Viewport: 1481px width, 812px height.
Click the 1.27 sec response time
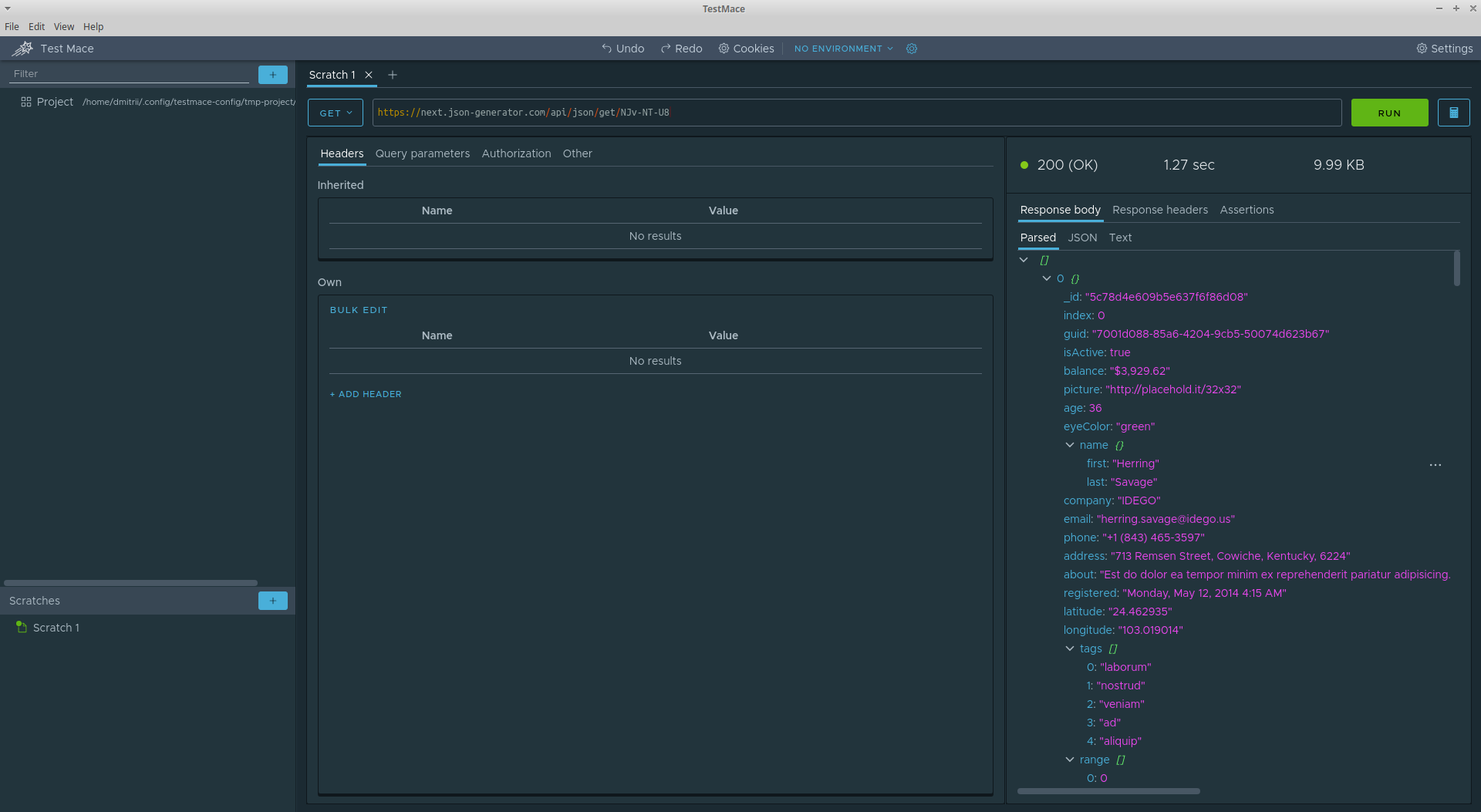[x=1189, y=165]
